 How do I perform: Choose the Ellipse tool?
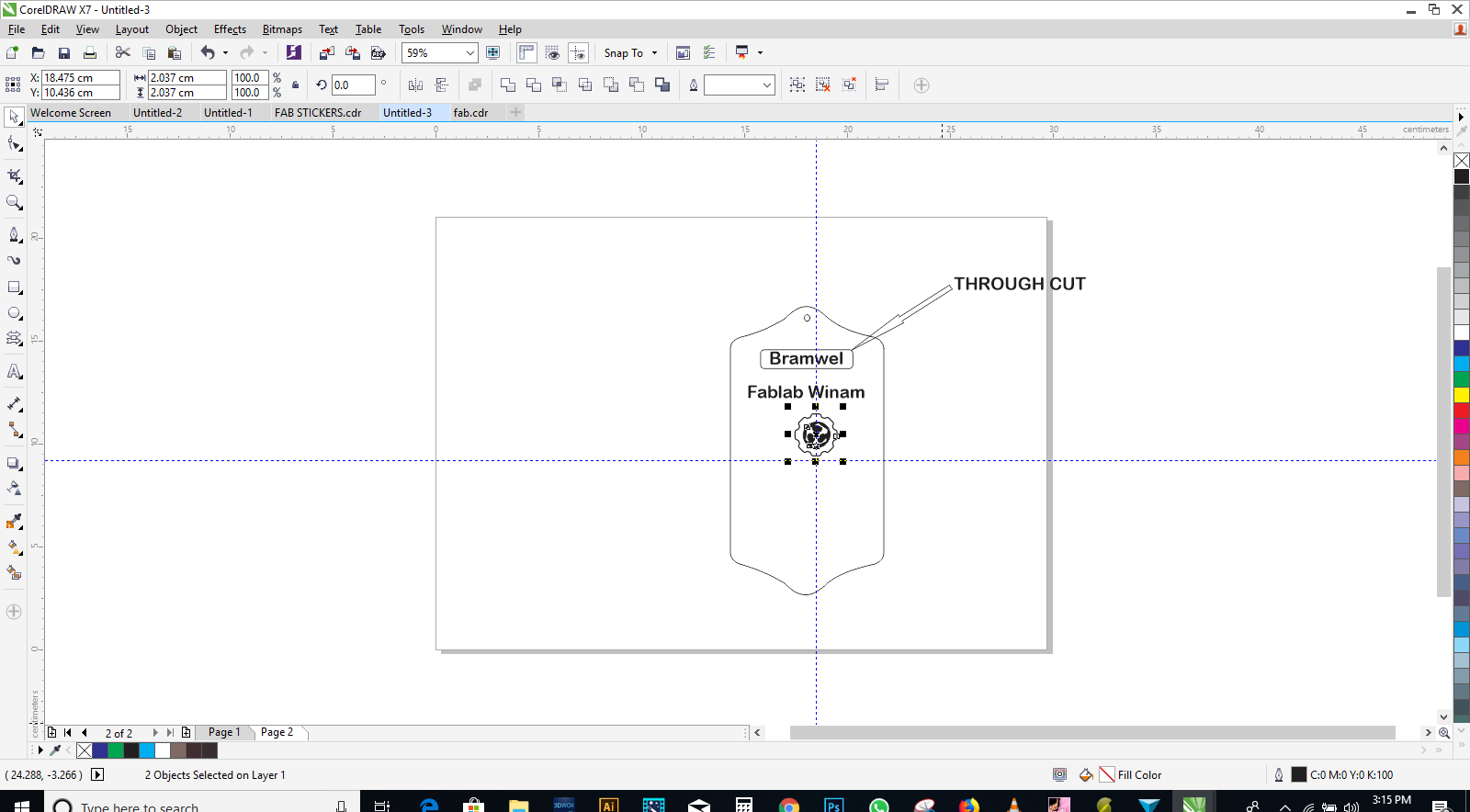(14, 313)
